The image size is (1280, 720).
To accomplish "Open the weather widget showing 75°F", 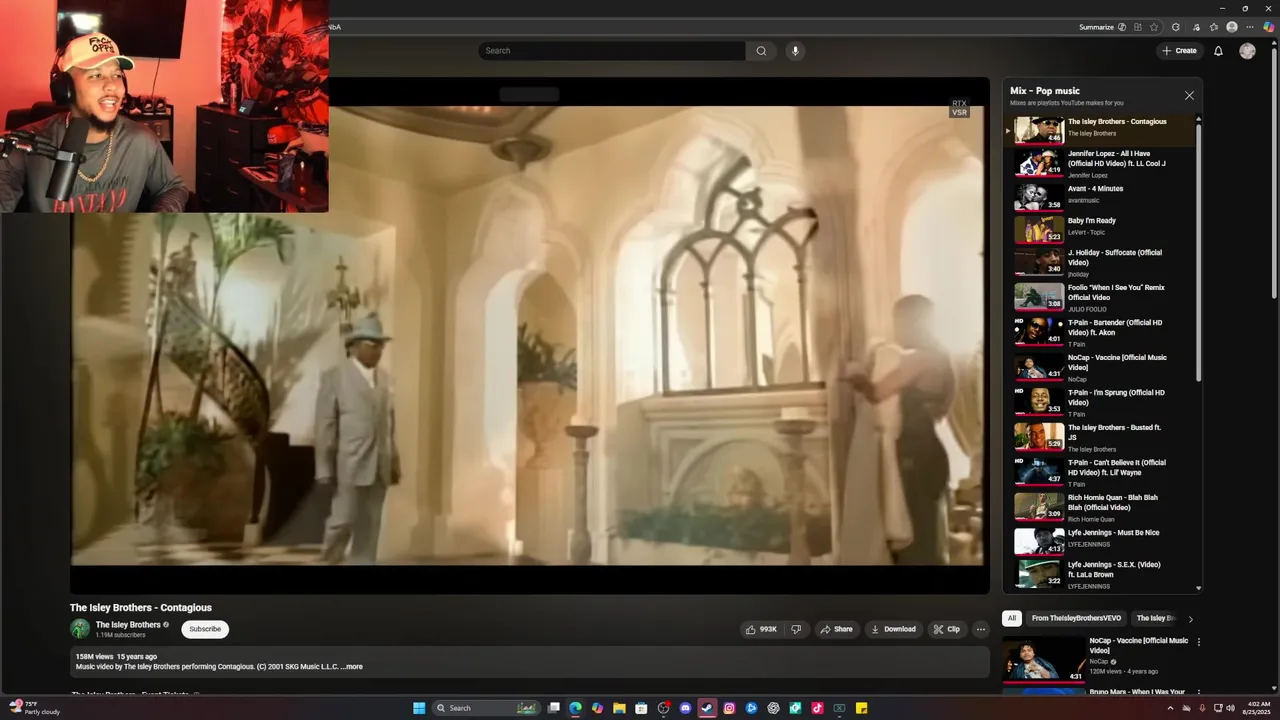I will tap(35, 708).
